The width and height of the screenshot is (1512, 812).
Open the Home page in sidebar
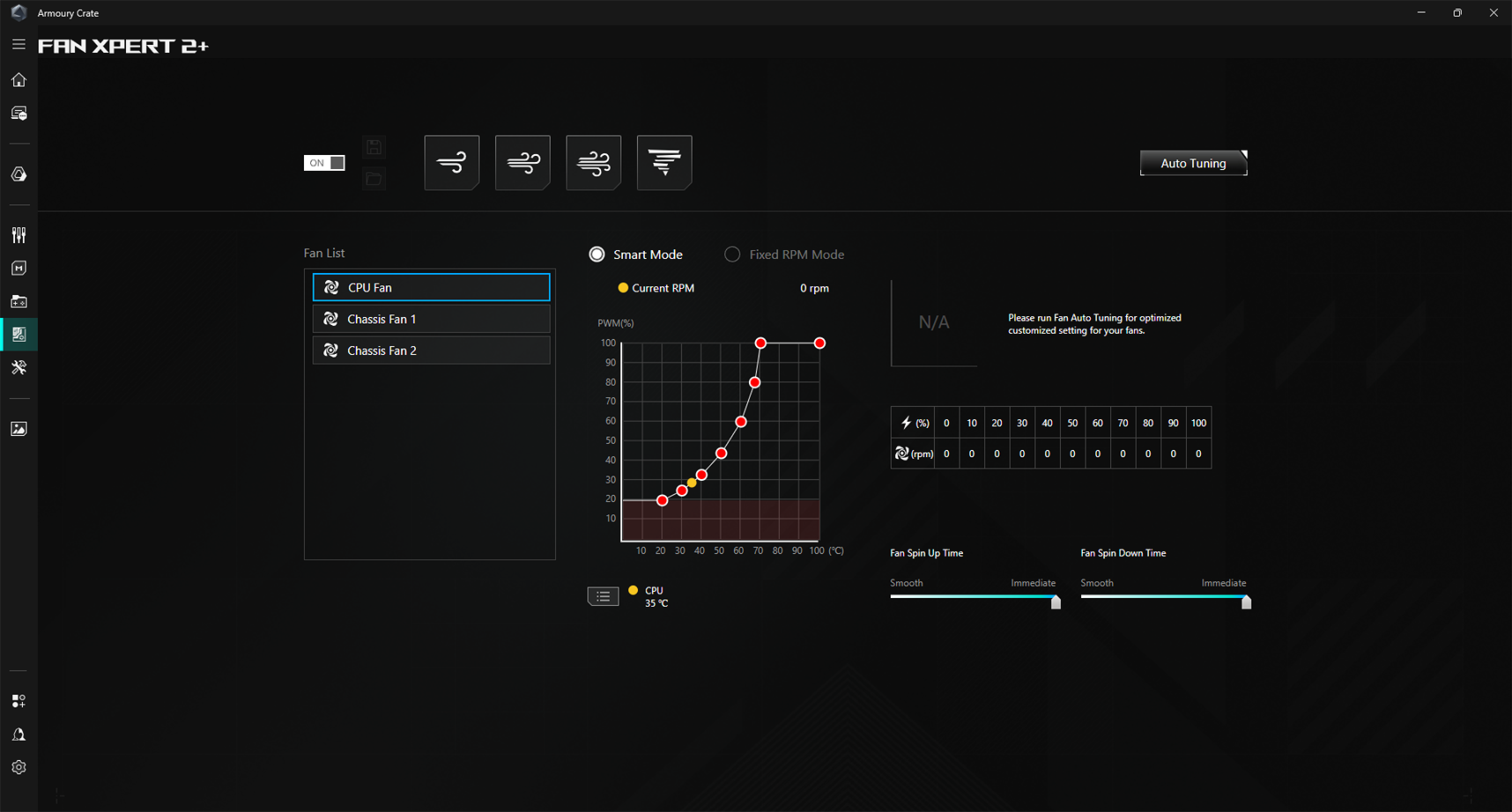point(19,80)
